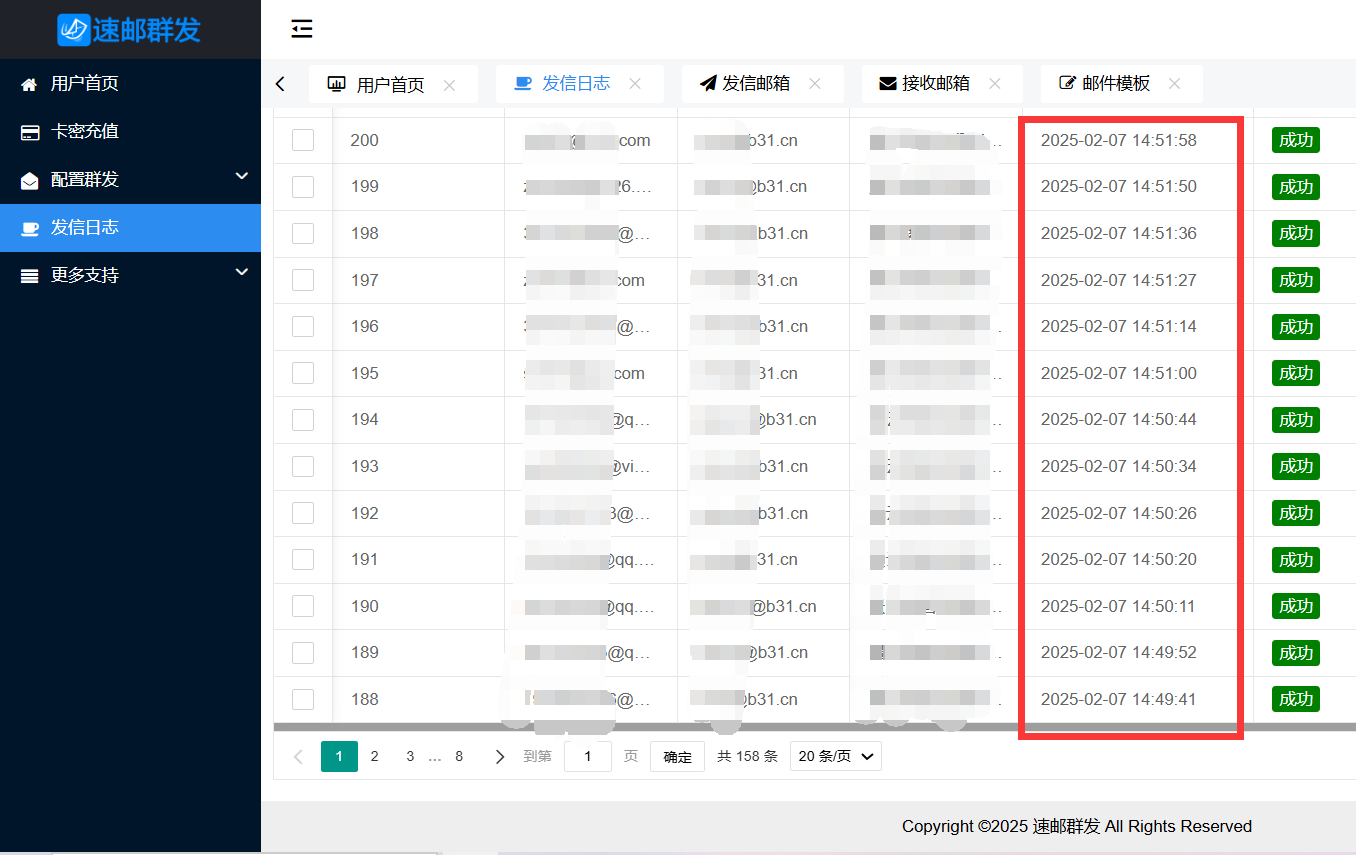Image resolution: width=1356 pixels, height=855 pixels.
Task: Click the card icon next to 卡密充值
Action: 28,130
